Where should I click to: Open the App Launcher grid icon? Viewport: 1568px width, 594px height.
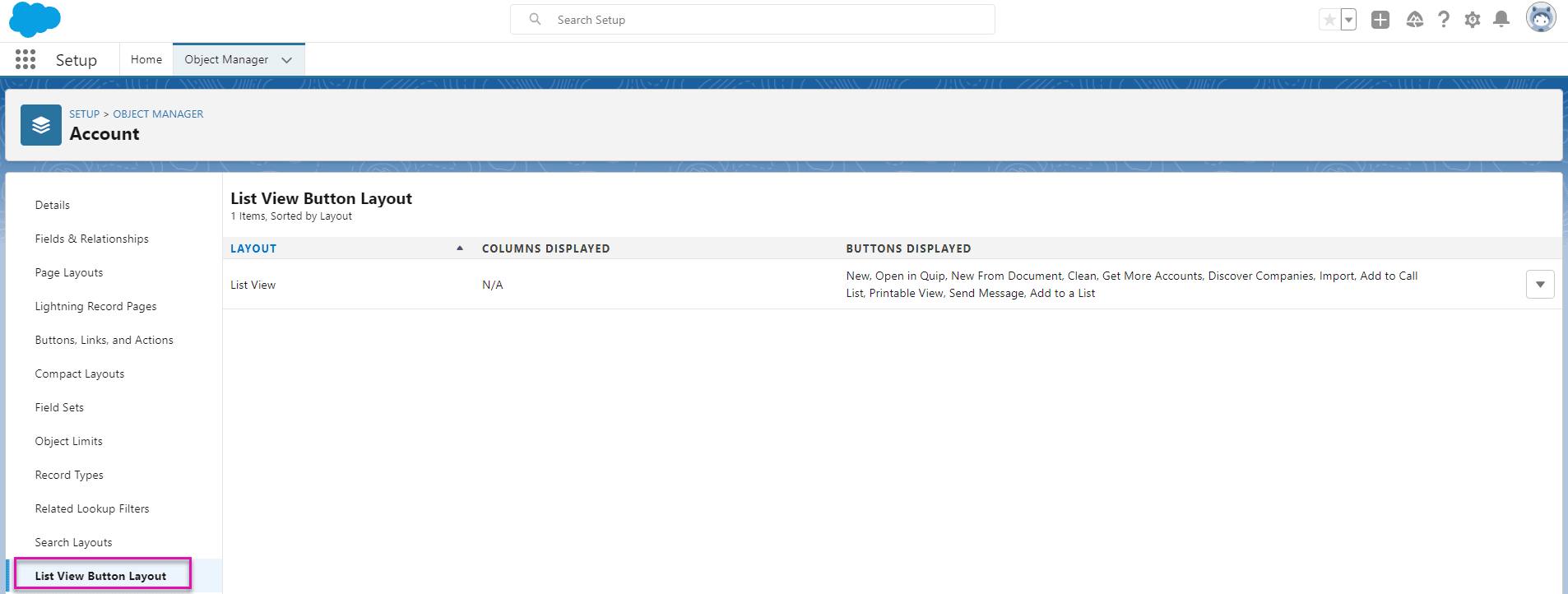pos(26,59)
